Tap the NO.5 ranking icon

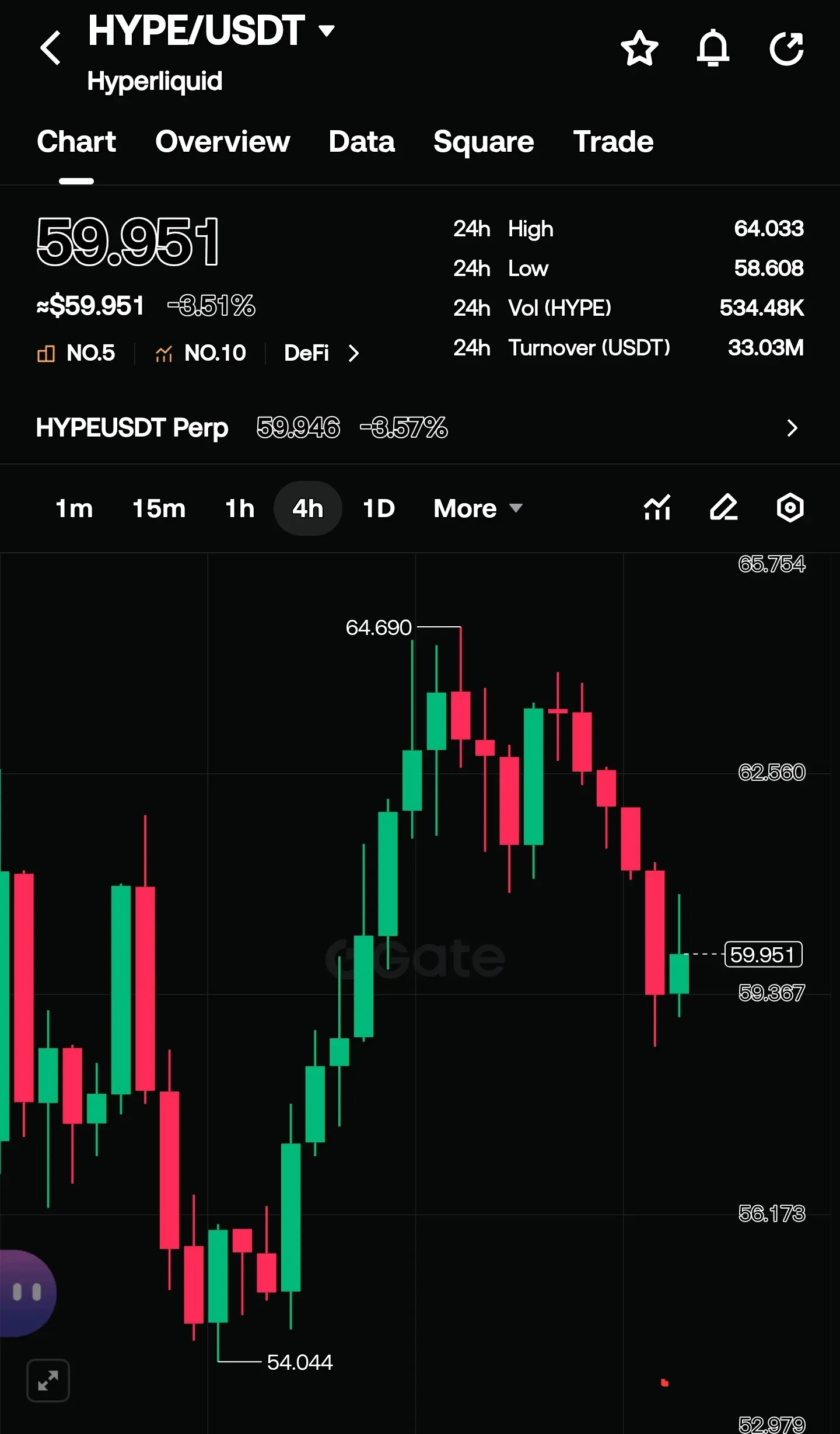coord(45,353)
